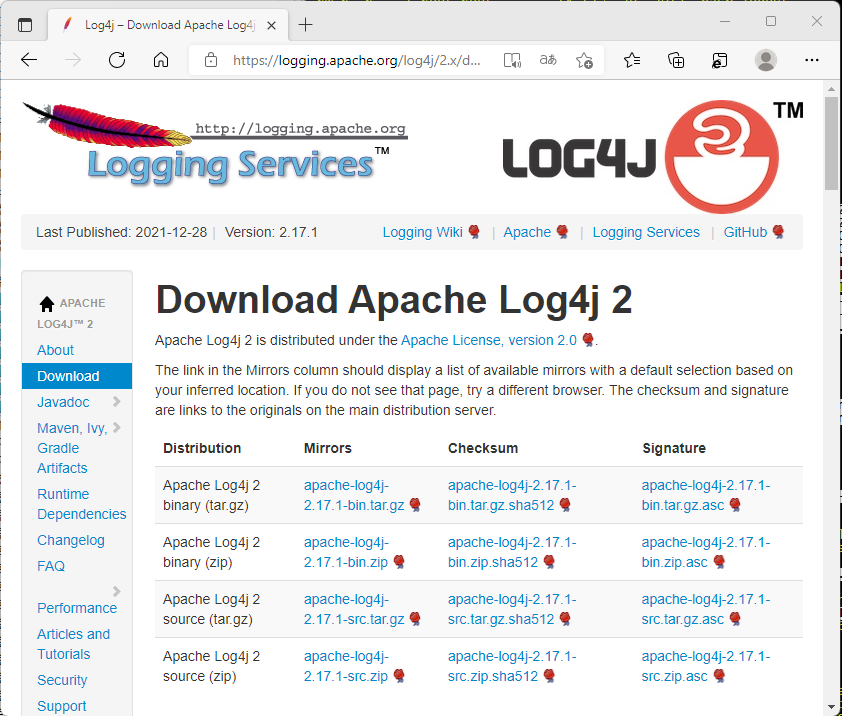842x716 pixels.
Task: Close the Log4j Download tab
Action: [x=272, y=25]
